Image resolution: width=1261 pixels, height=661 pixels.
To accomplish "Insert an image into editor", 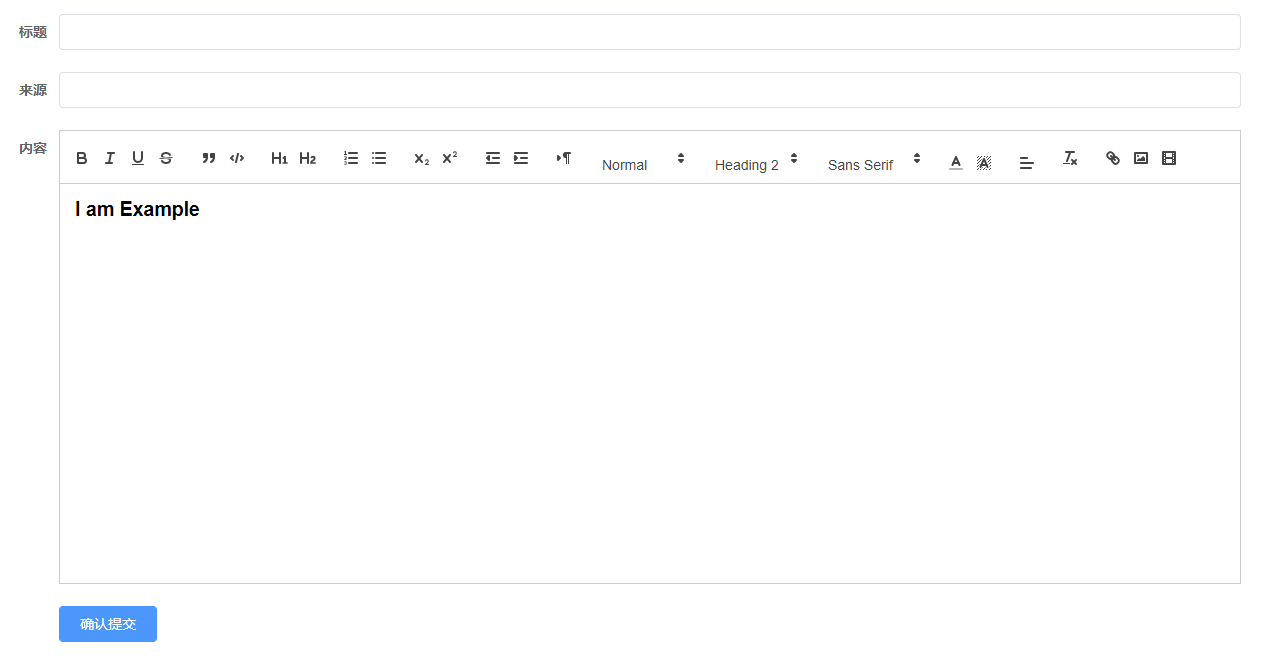I will (x=1141, y=158).
